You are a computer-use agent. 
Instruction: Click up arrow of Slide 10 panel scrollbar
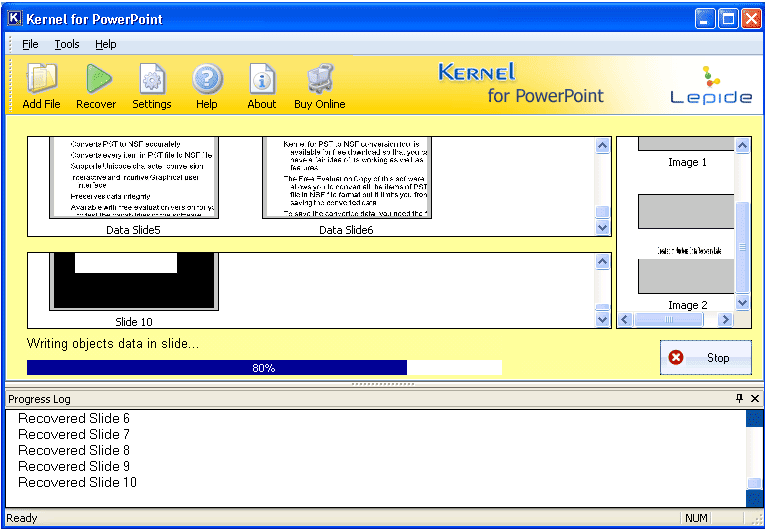(x=603, y=262)
